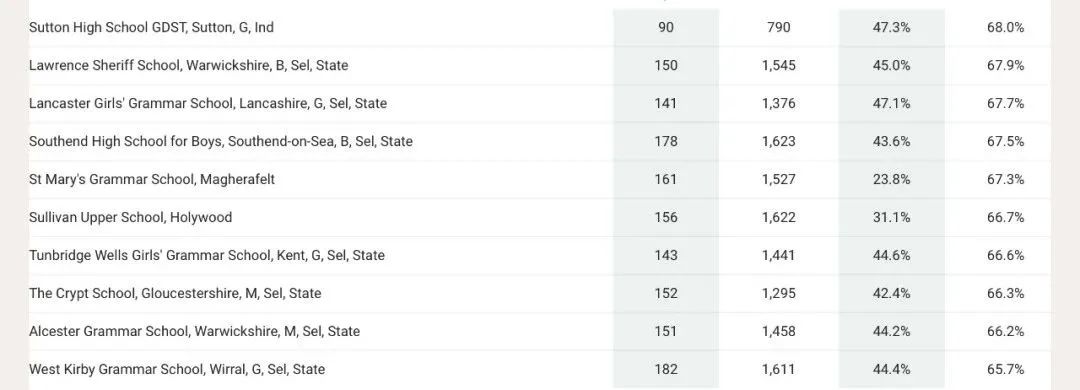Click Sullivan Upper School, Holywood entry
1080x390 pixels.
[131, 217]
